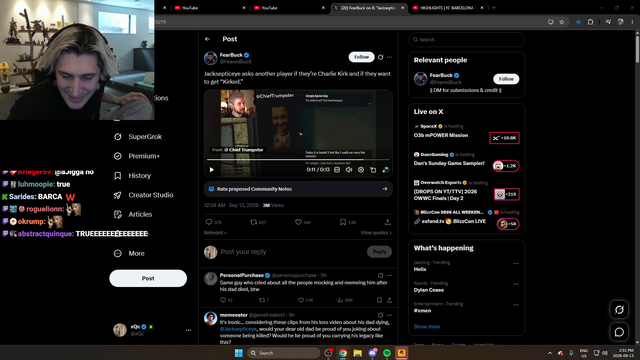
Task: Expand the More sidebar menu
Action: [x=129, y=253]
